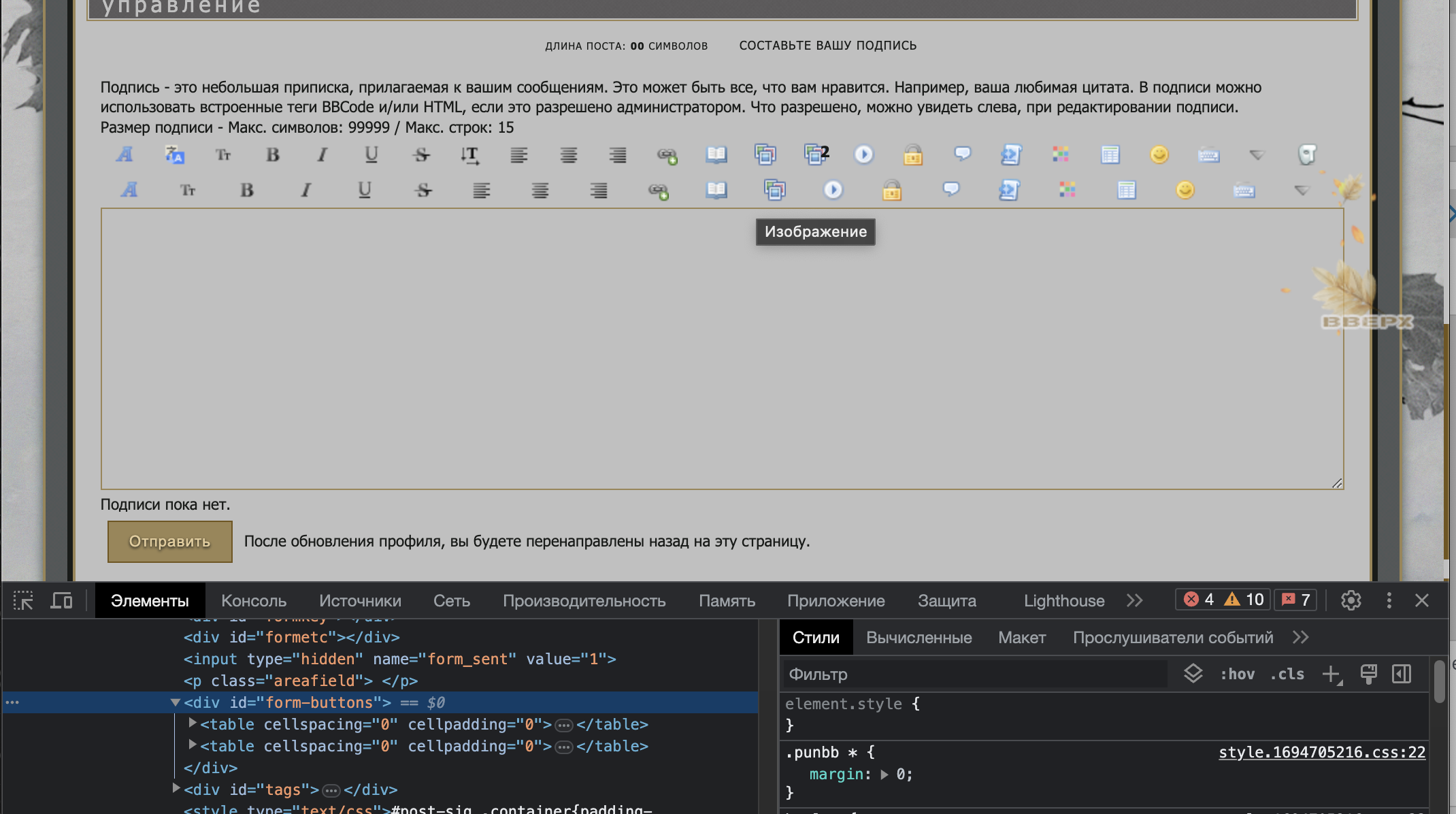Click the paper scroll icon ending the top row
Viewport: 1456px width, 814px height.
(x=1306, y=154)
